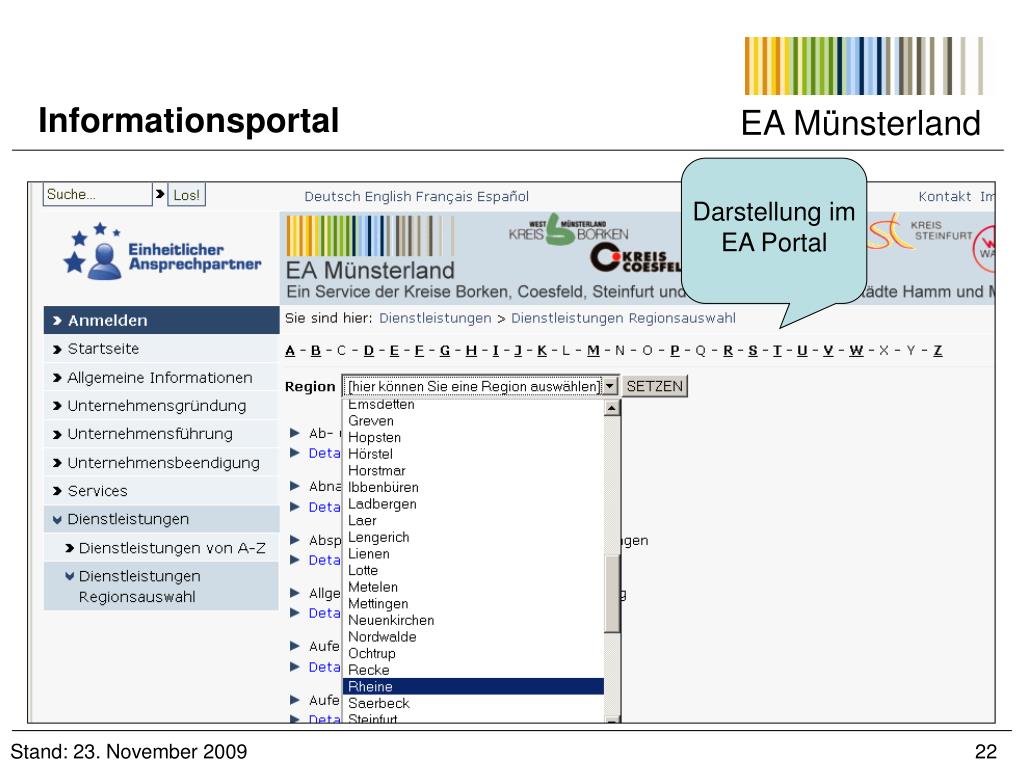Viewport: 1024px width, 768px height.
Task: Click the Kreis Borken logo
Action: coord(568,230)
